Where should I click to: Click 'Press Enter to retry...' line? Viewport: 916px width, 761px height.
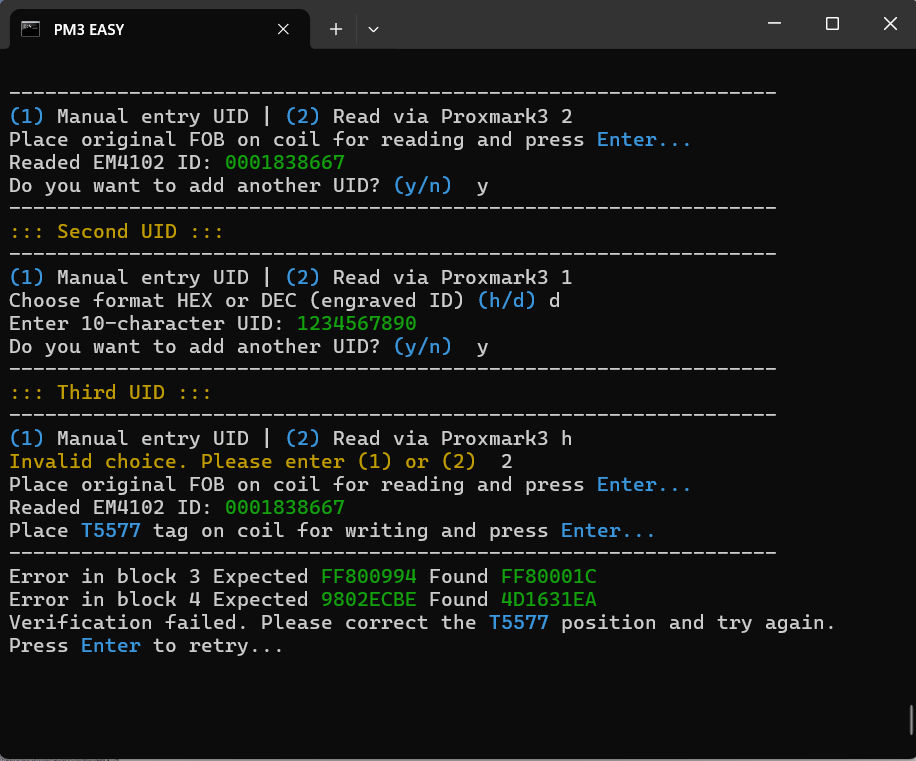point(146,645)
